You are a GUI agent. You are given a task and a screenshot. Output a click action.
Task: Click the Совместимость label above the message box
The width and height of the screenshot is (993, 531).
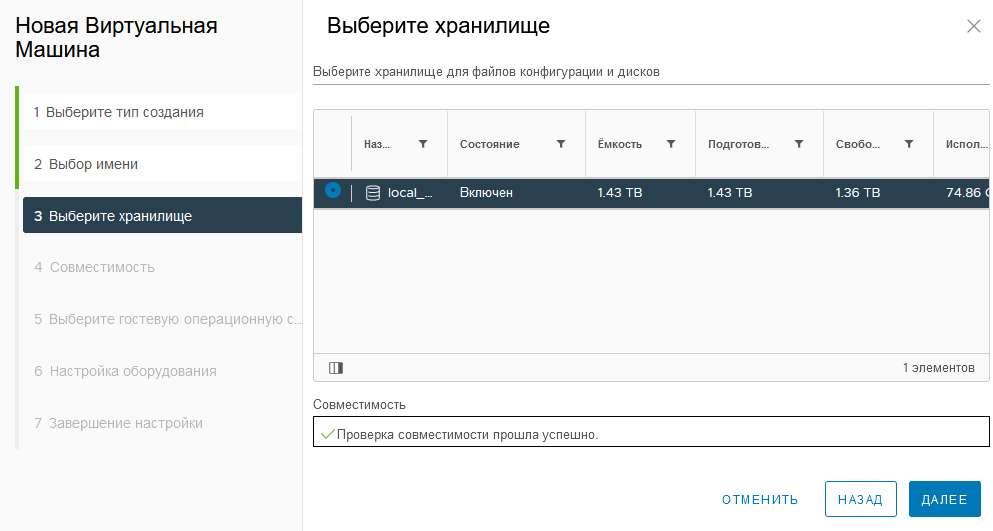pos(359,404)
